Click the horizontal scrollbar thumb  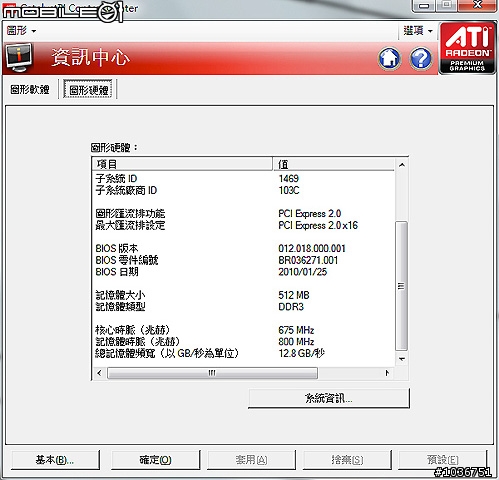click(212, 373)
